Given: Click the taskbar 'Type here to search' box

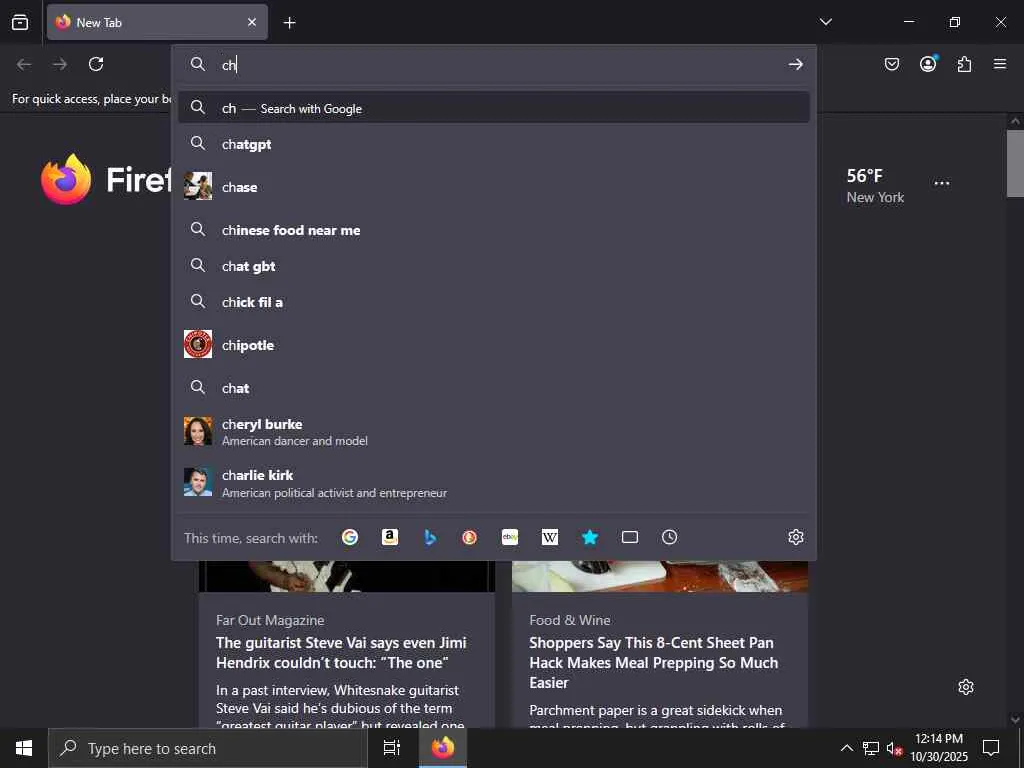Looking at the screenshot, I should tap(208, 748).
